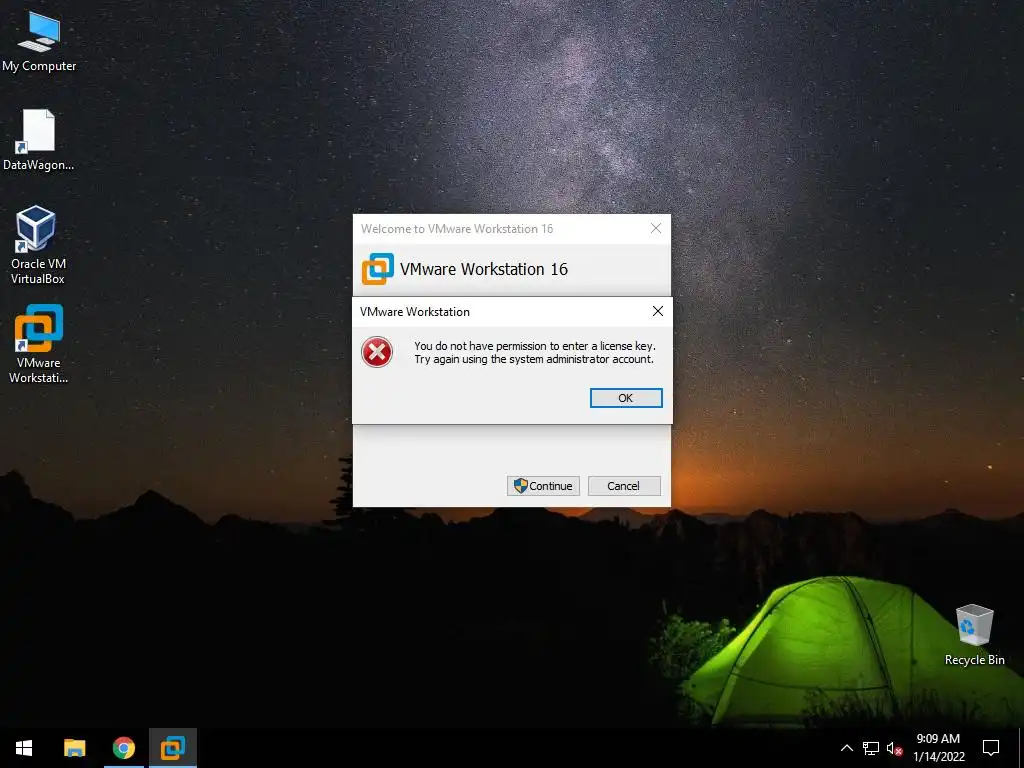Click OK in the permission error dialog
Viewport: 1024px width, 768px height.
point(626,398)
